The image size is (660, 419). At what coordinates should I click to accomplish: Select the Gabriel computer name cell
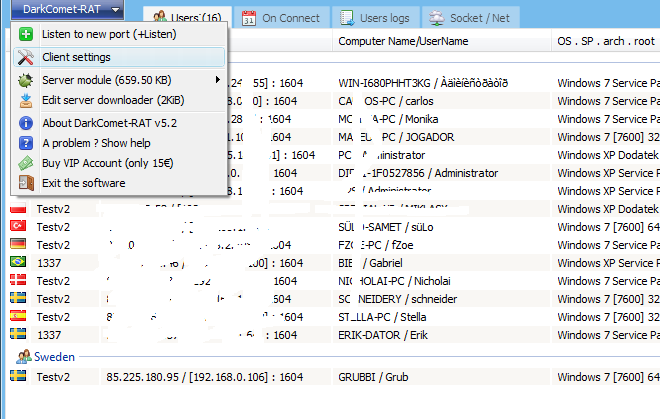click(370, 263)
